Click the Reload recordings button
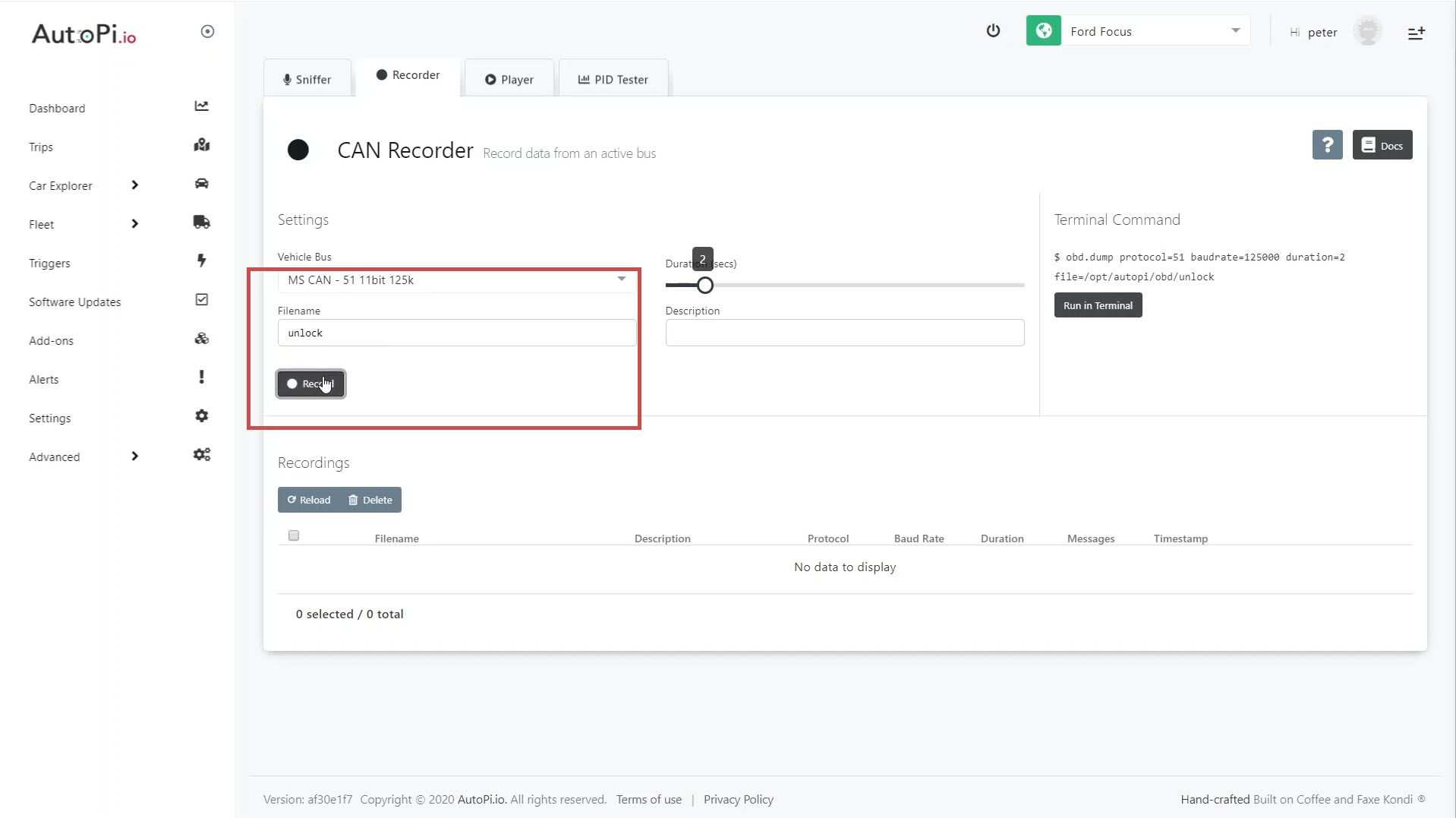 tap(309, 500)
